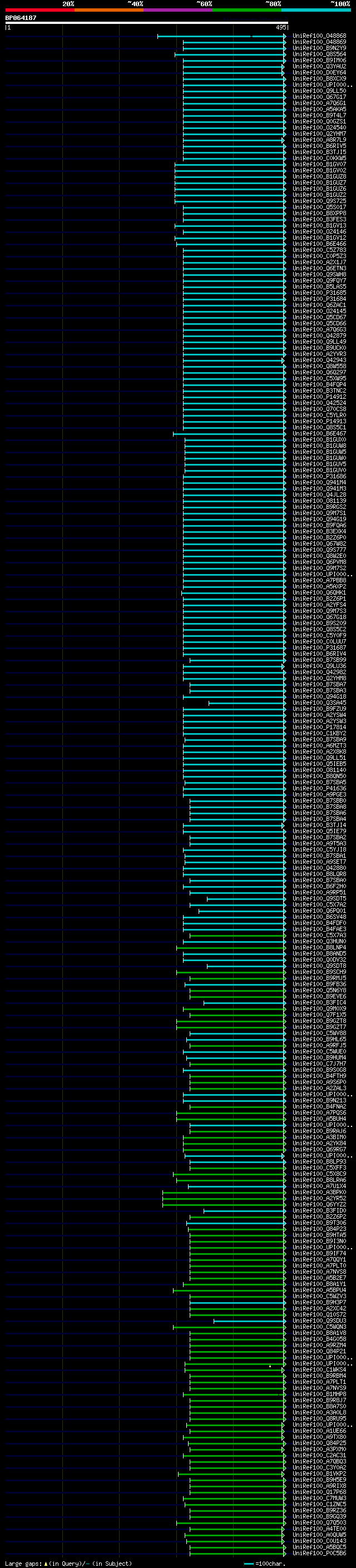Click the UniRef100_B1GV07 label
This screenshot has height=1568, width=356.
(x=319, y=164)
